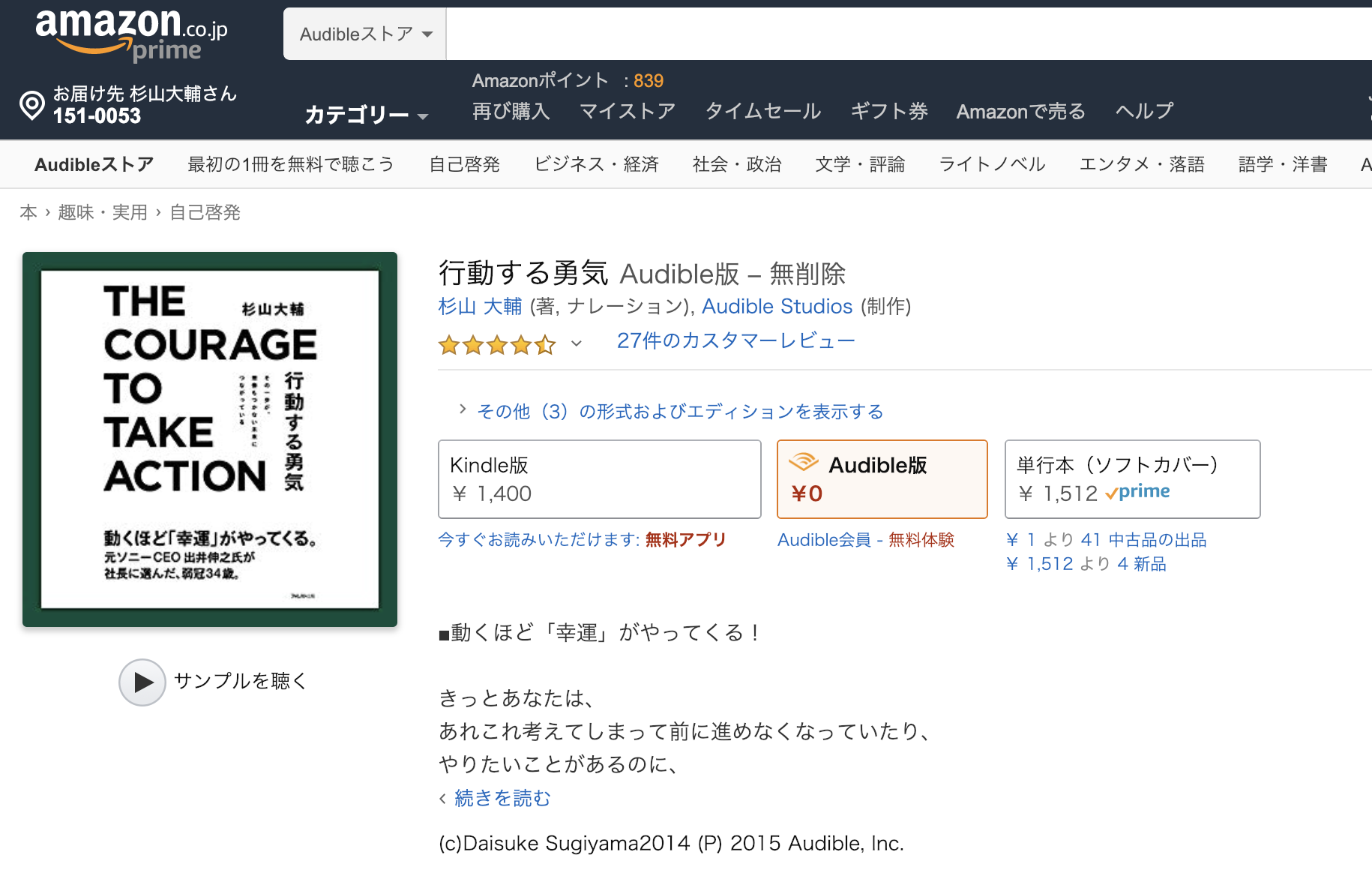This screenshot has height=873, width=1372.
Task: Click the 本 breadcrumb link
Action: point(28,212)
